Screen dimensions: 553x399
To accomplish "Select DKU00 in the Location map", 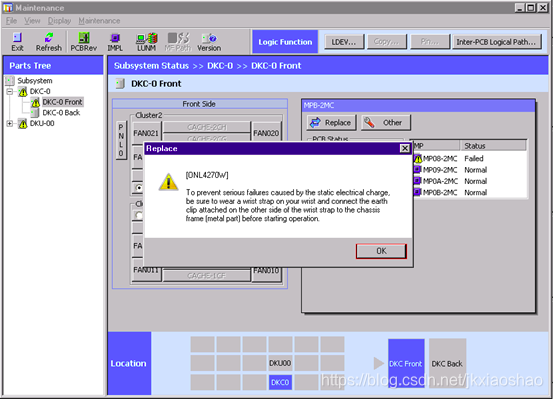I will coord(280,363).
